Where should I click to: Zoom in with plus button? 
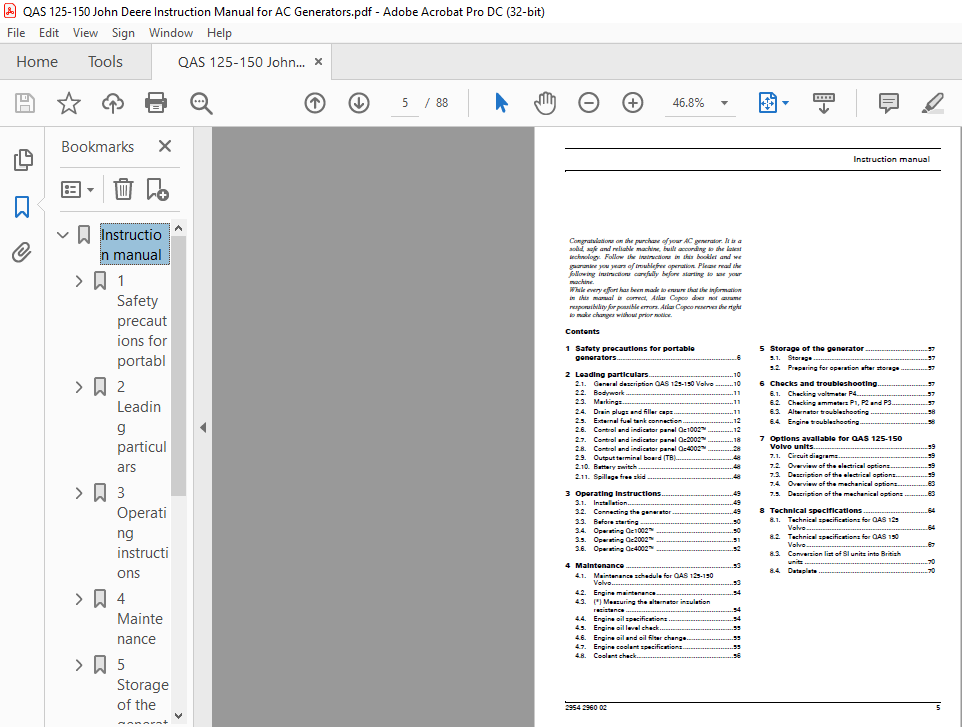point(633,102)
